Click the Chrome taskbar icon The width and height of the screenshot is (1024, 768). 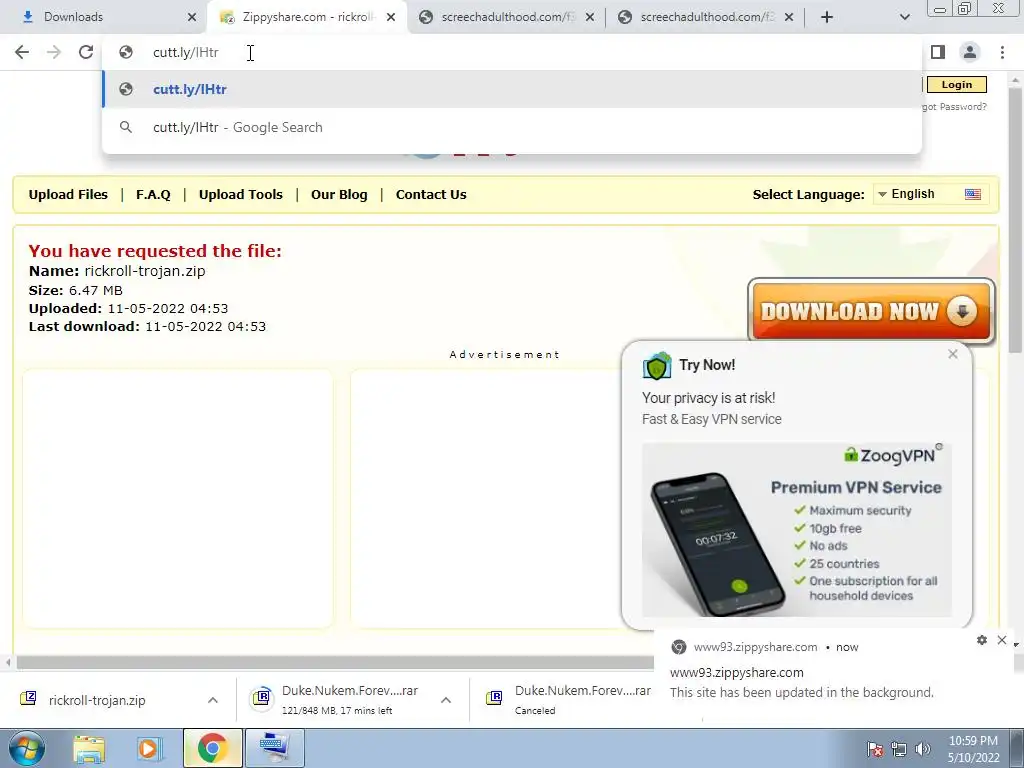point(212,748)
